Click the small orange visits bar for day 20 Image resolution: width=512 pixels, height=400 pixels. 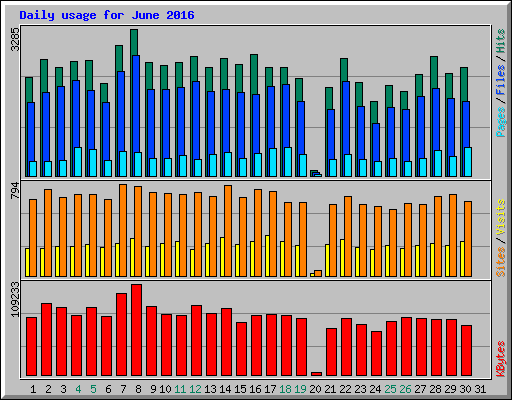pos(318,273)
